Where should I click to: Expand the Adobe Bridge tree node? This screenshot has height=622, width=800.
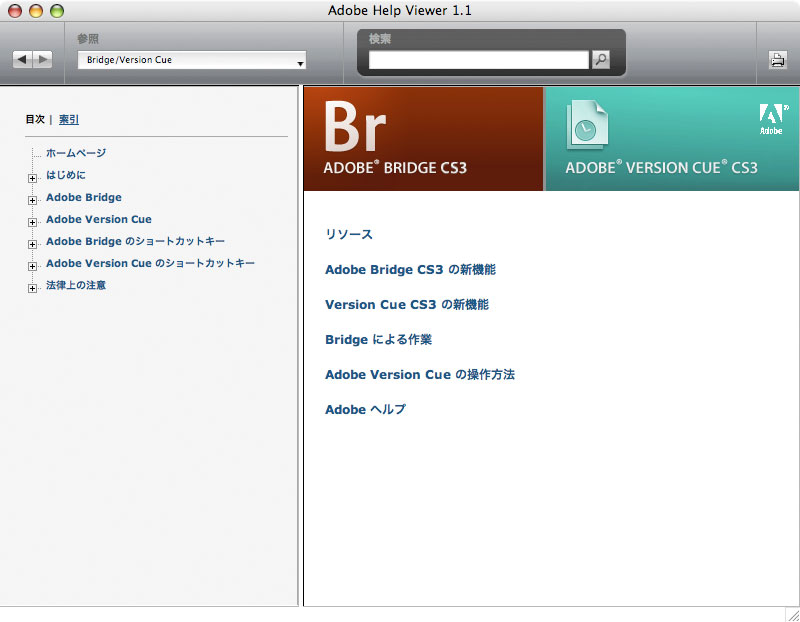pos(32,200)
